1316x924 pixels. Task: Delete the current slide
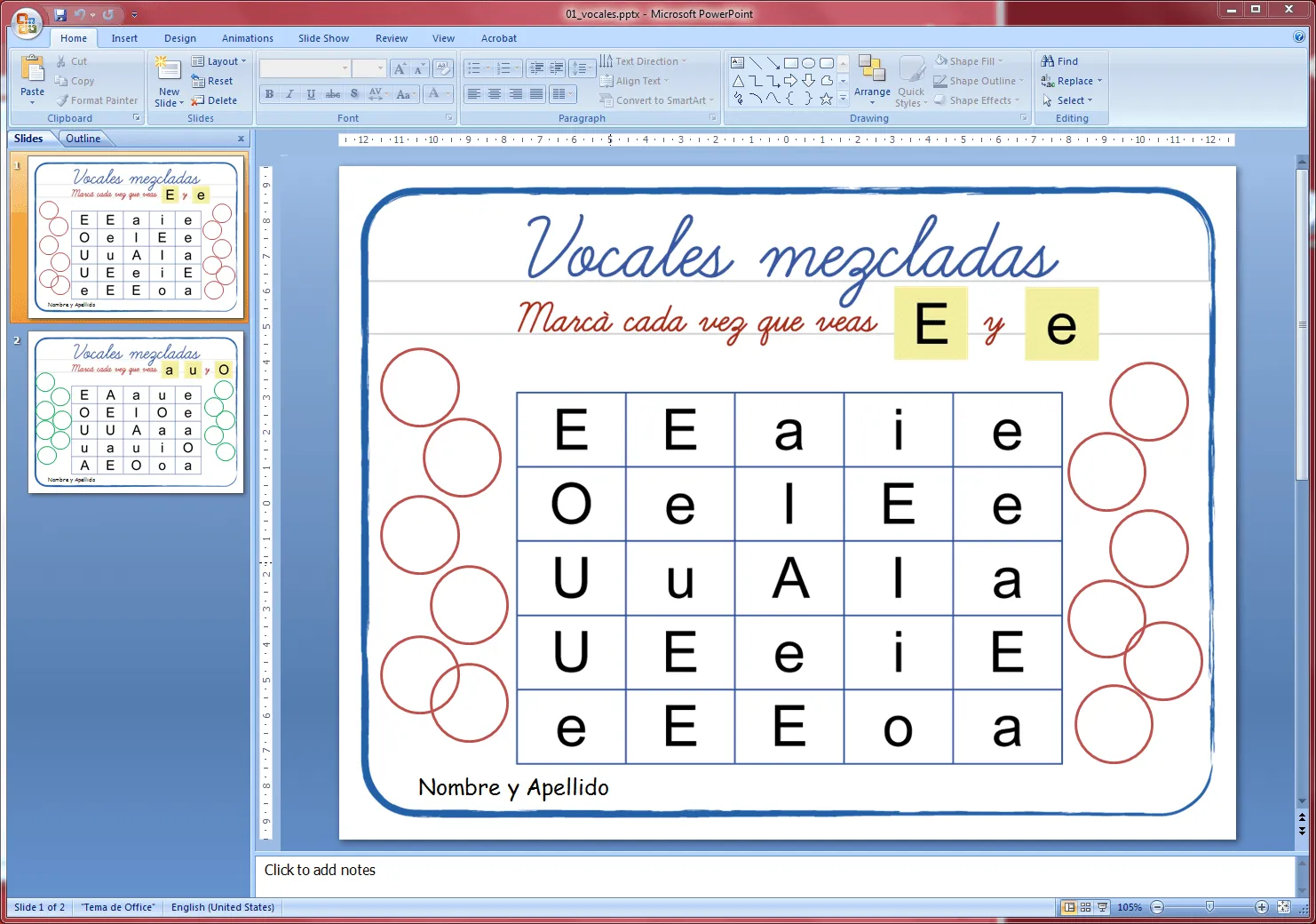pyautogui.click(x=214, y=100)
